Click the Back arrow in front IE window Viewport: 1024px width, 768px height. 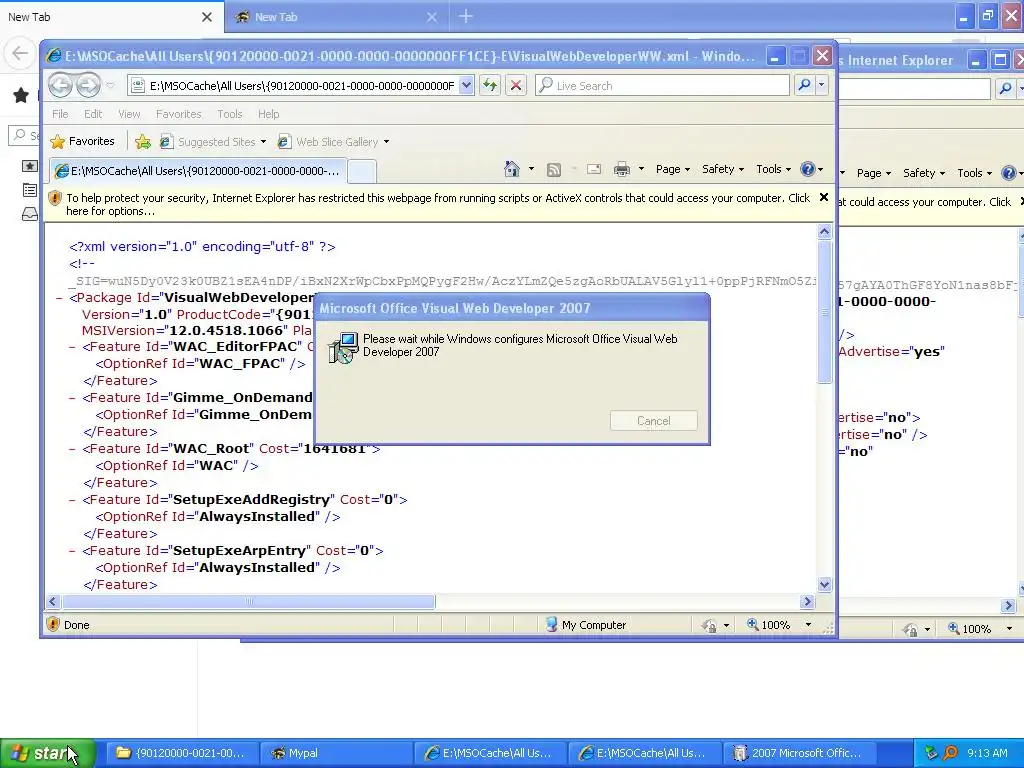(x=60, y=85)
